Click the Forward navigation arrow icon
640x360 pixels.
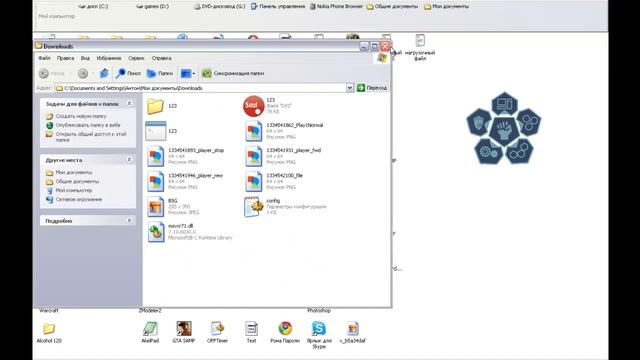tap(83, 73)
